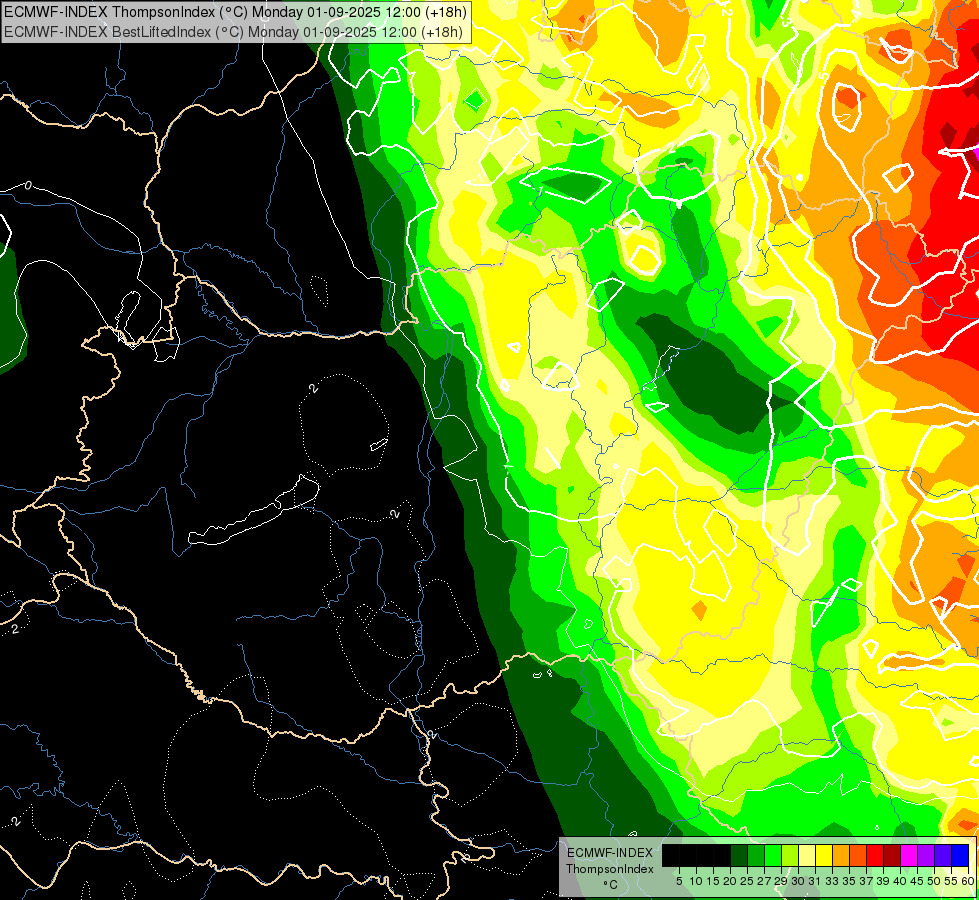Click the legend title 'ECMWF-INDEX'

(610, 853)
